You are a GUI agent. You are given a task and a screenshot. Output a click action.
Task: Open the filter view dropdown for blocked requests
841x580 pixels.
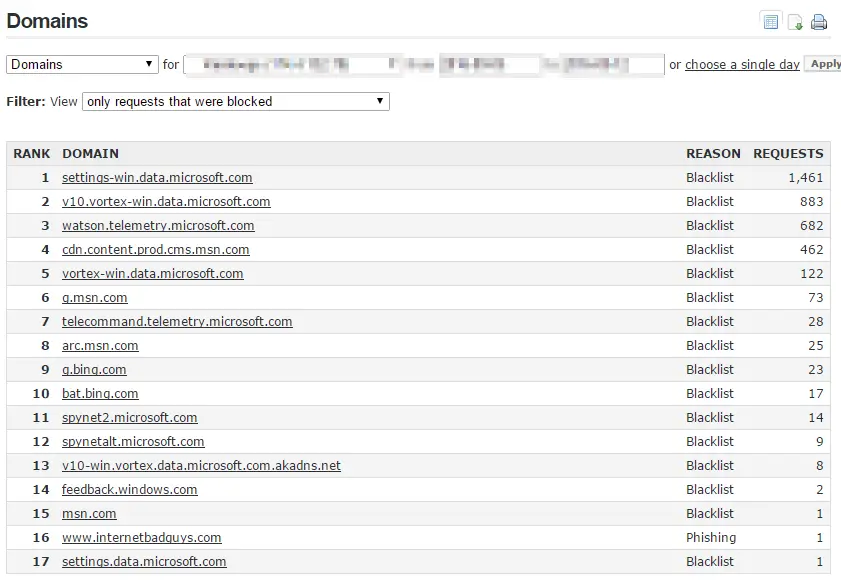point(235,101)
